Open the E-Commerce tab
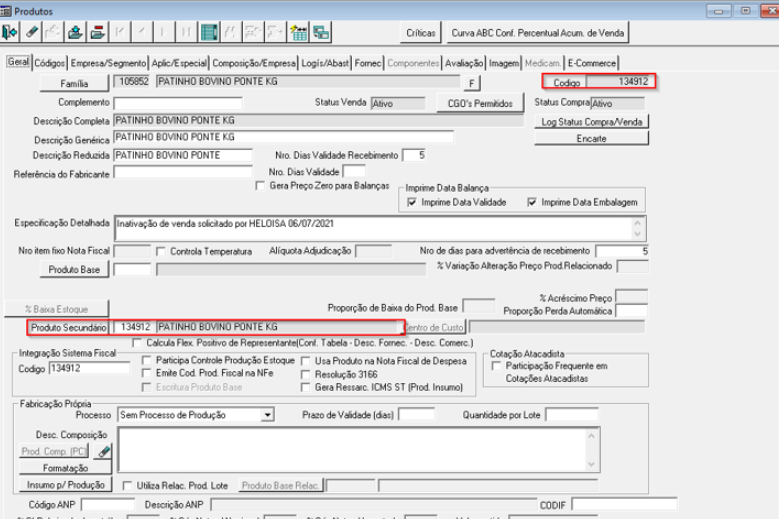Image resolution: width=779 pixels, height=519 pixels. (592, 63)
